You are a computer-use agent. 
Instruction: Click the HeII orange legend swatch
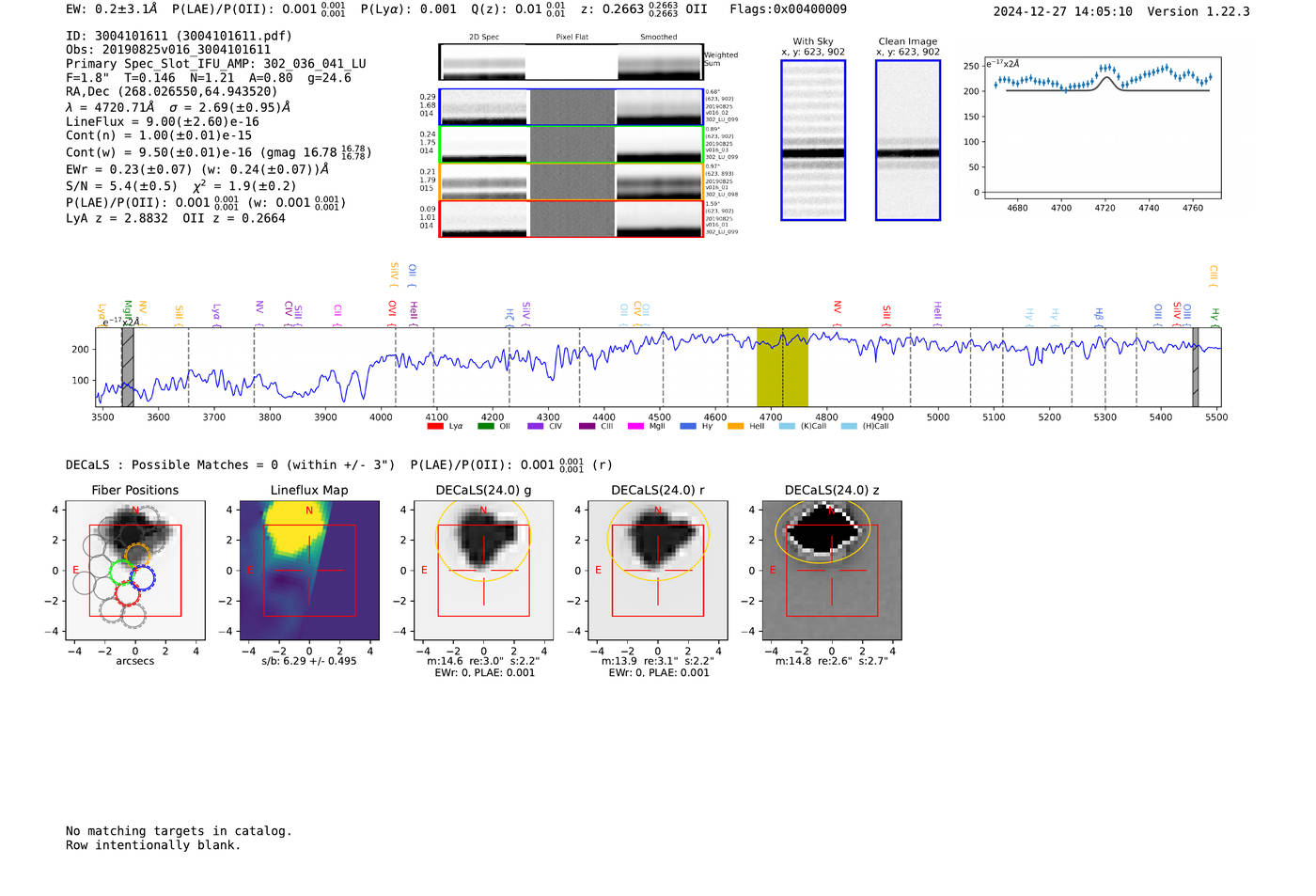[736, 427]
